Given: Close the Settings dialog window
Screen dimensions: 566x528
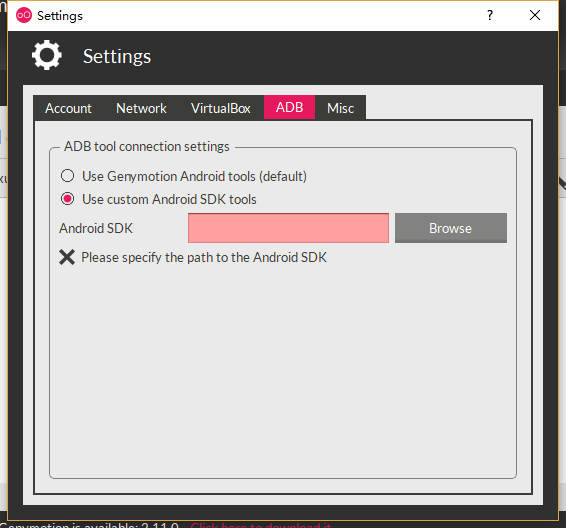Looking at the screenshot, I should click(x=535, y=15).
